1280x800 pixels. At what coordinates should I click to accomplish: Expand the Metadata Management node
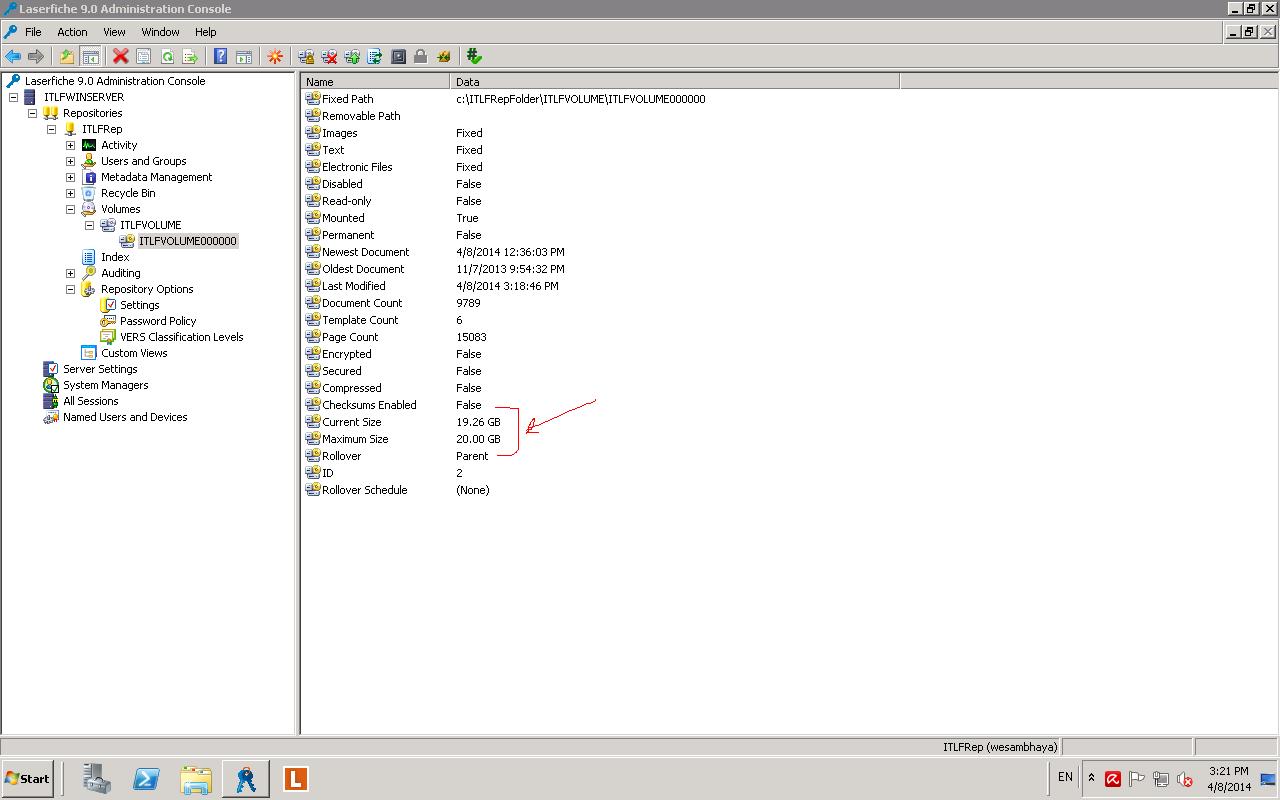(70, 177)
